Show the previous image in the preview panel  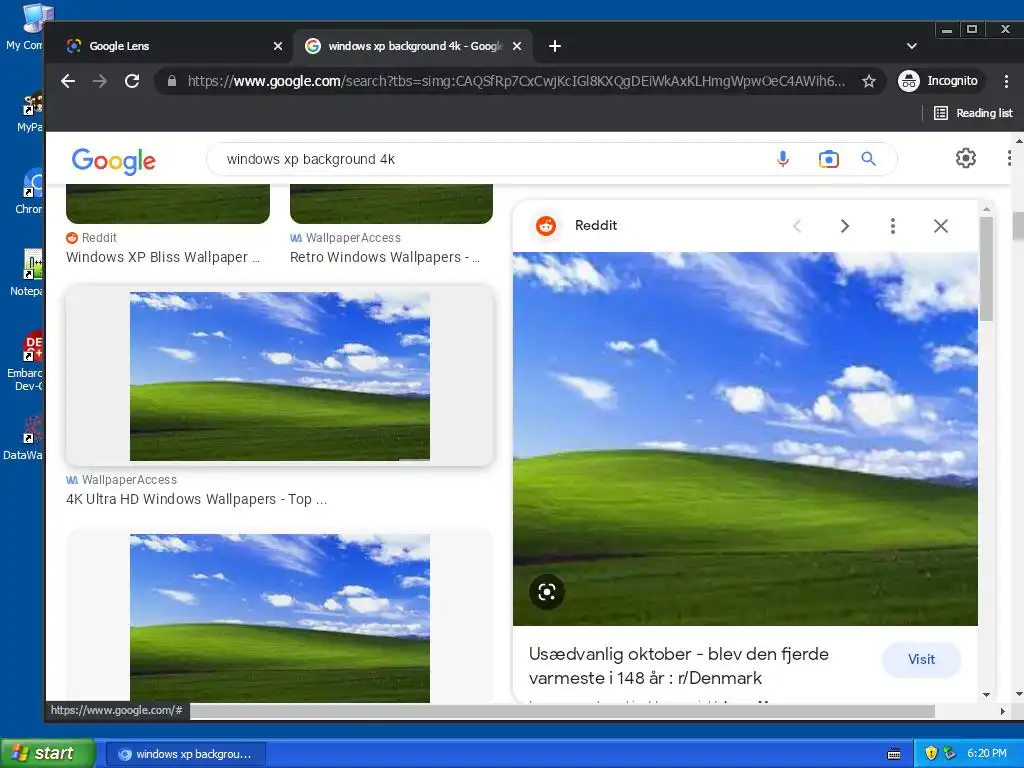(797, 226)
